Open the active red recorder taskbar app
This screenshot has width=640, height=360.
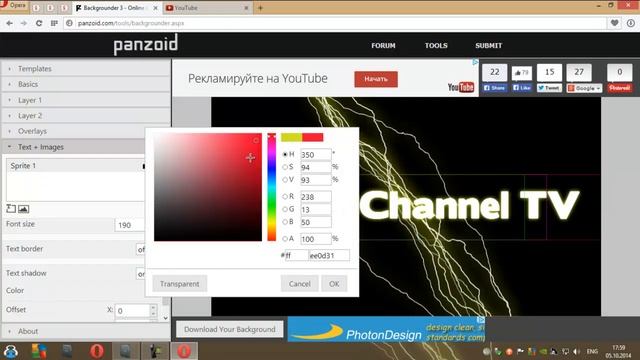(x=184, y=351)
